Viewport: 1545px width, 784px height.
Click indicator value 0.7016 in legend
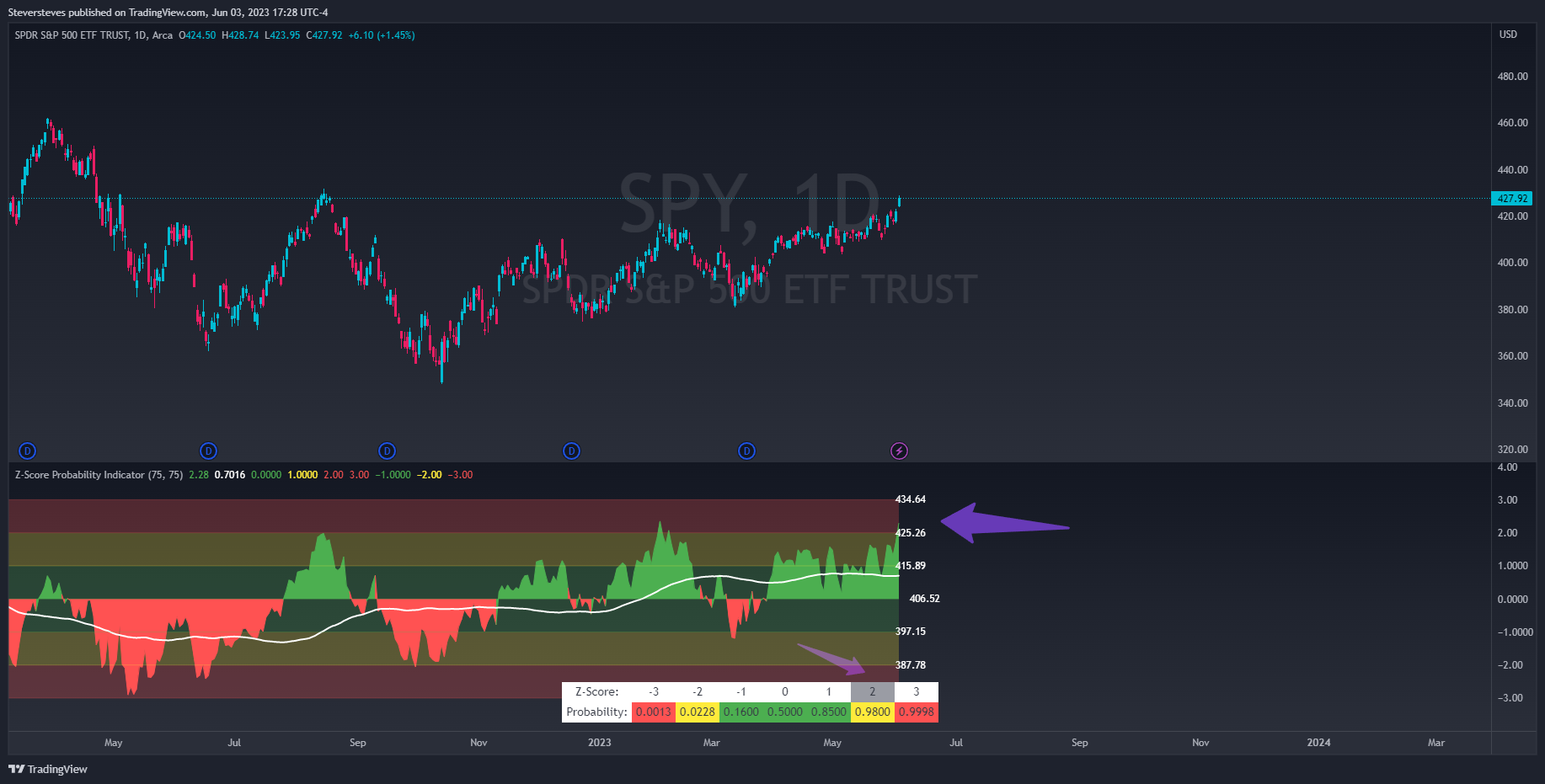click(x=230, y=475)
